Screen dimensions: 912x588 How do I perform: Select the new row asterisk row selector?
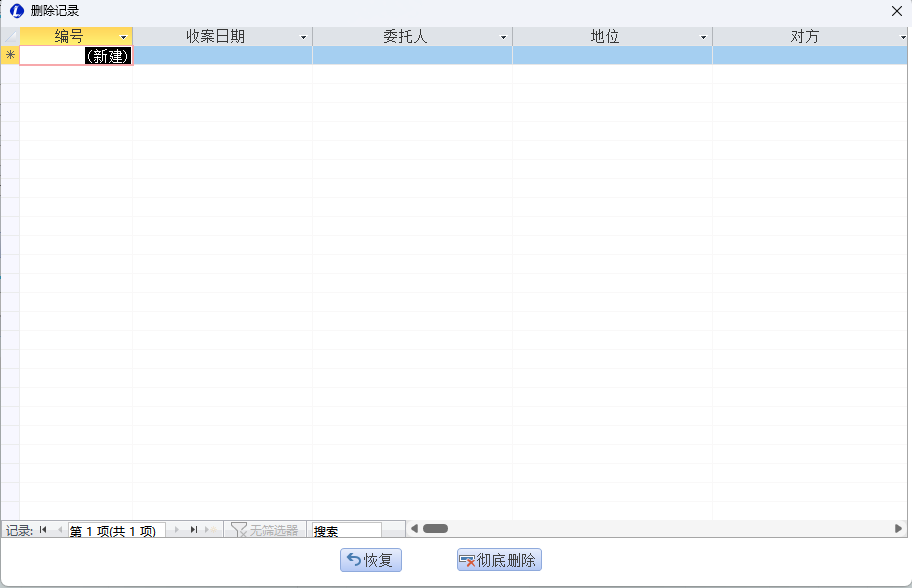[10, 55]
